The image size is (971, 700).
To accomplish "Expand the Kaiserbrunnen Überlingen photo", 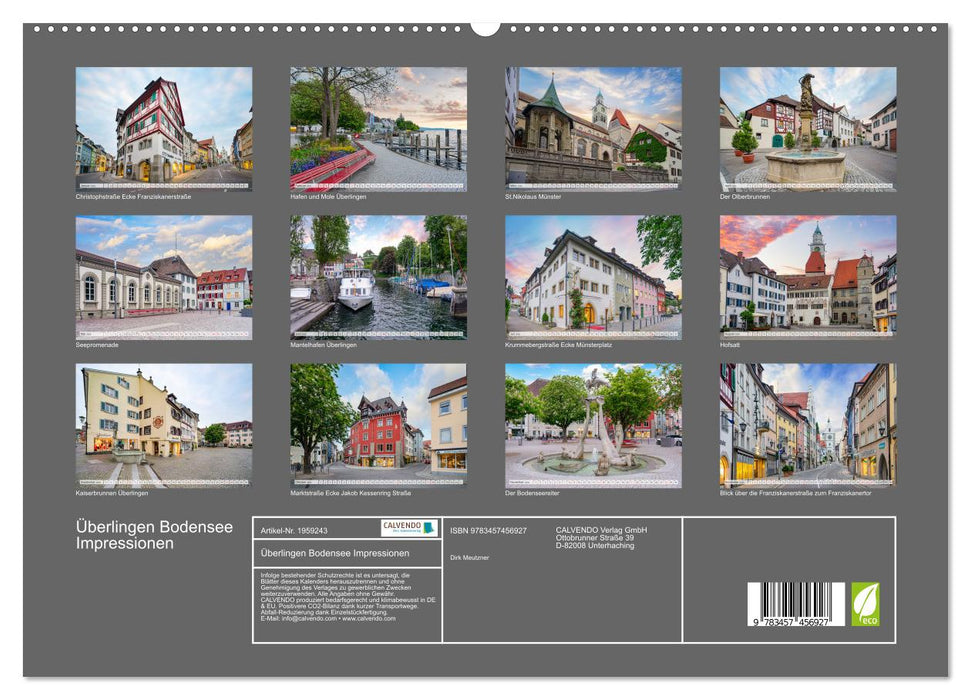I will click(162, 424).
